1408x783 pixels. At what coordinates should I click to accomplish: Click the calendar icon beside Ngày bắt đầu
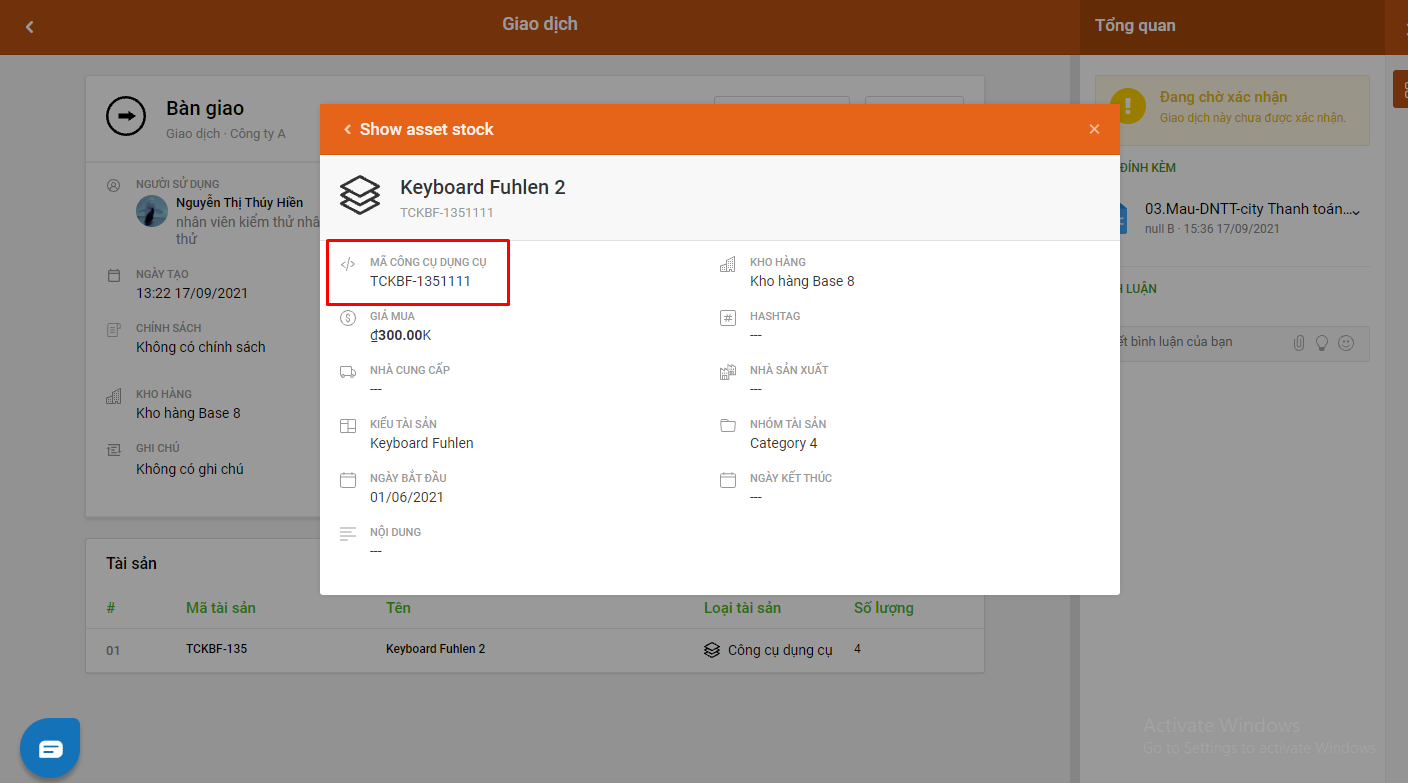(348, 480)
